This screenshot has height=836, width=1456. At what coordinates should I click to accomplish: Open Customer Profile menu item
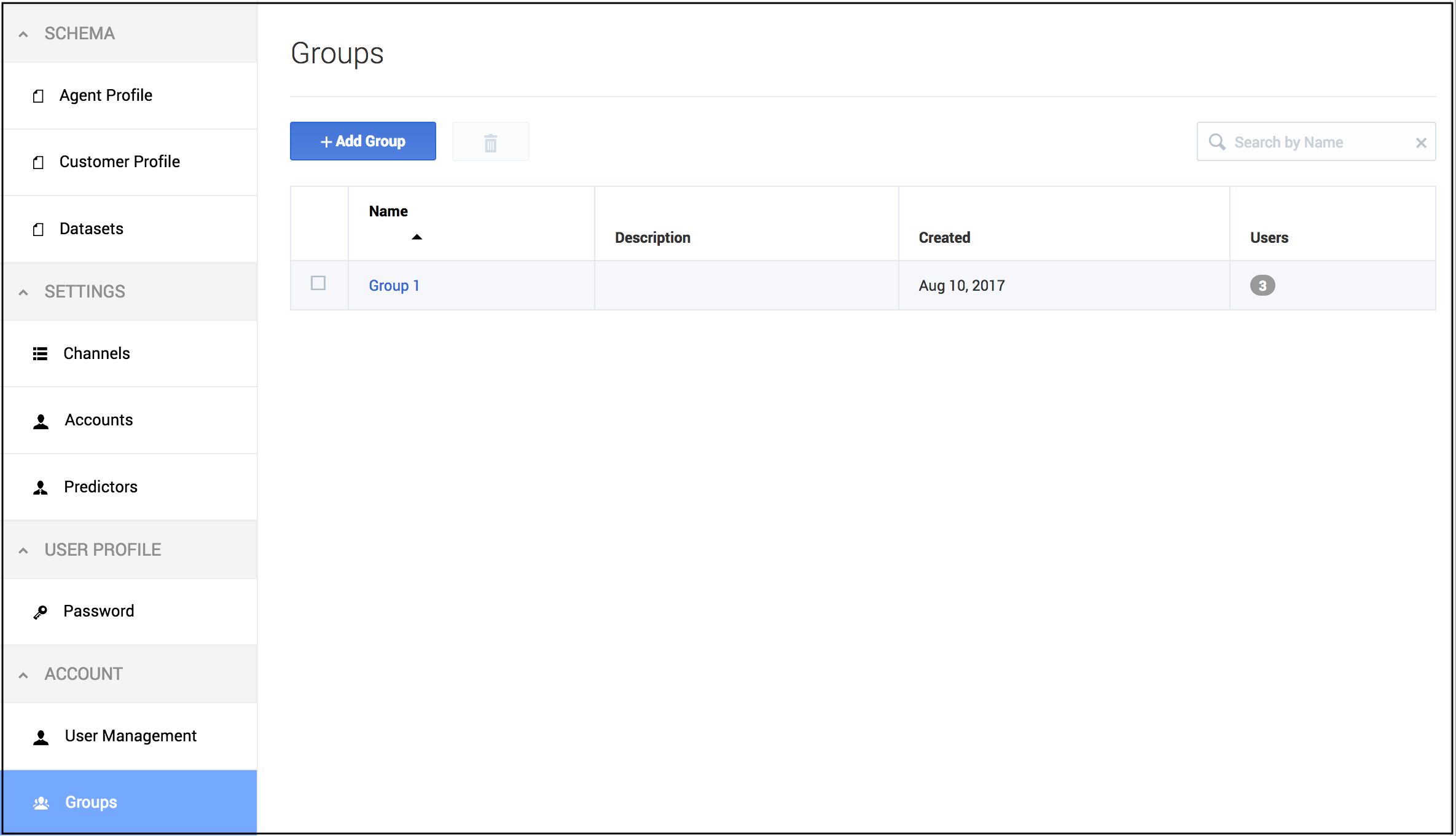119,162
